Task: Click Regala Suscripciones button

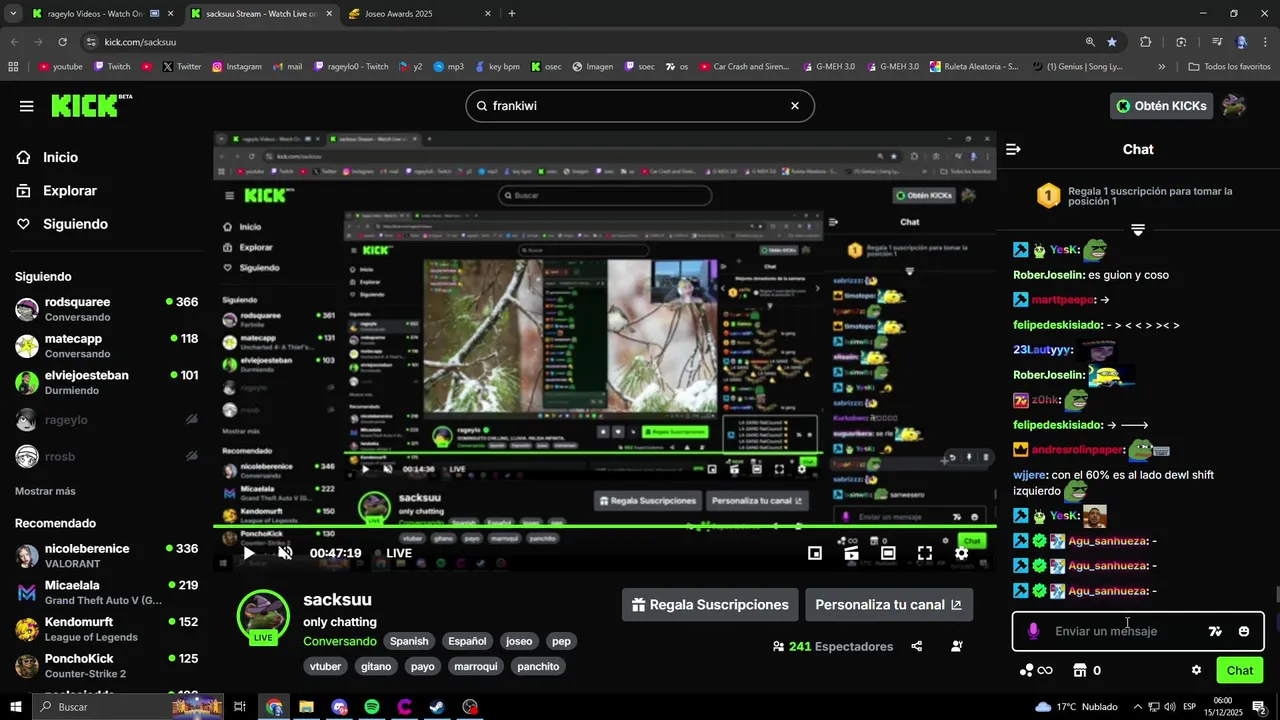Action: [710, 605]
